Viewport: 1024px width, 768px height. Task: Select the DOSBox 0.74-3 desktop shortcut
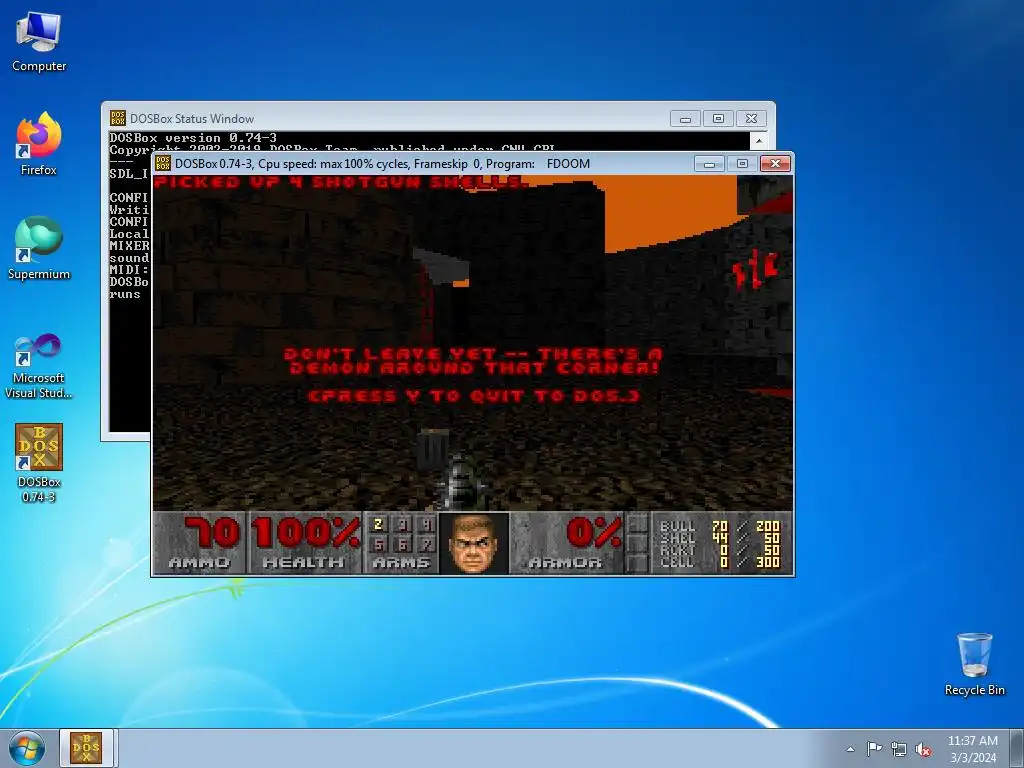pos(39,462)
